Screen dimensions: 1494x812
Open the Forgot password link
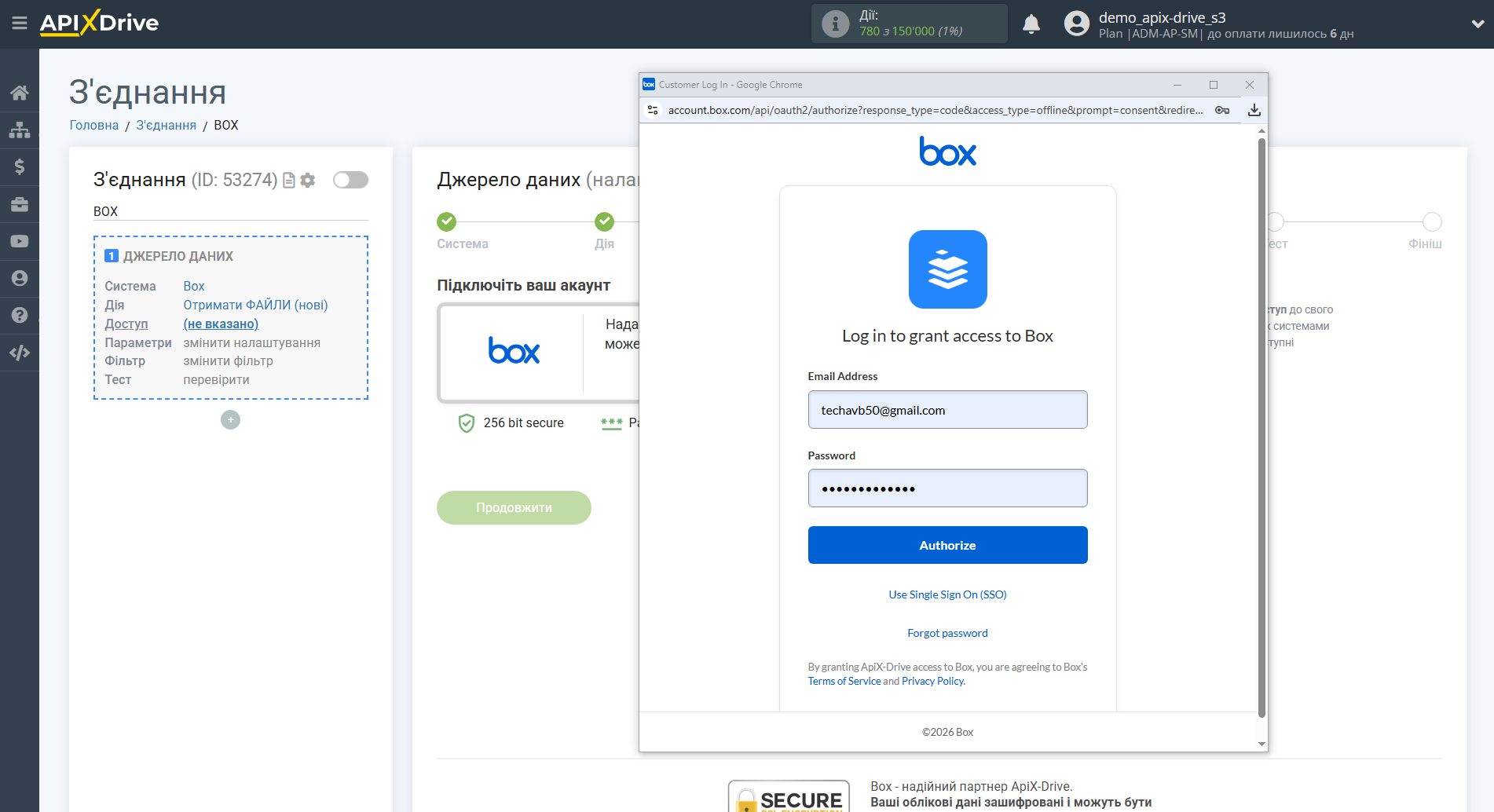click(947, 633)
